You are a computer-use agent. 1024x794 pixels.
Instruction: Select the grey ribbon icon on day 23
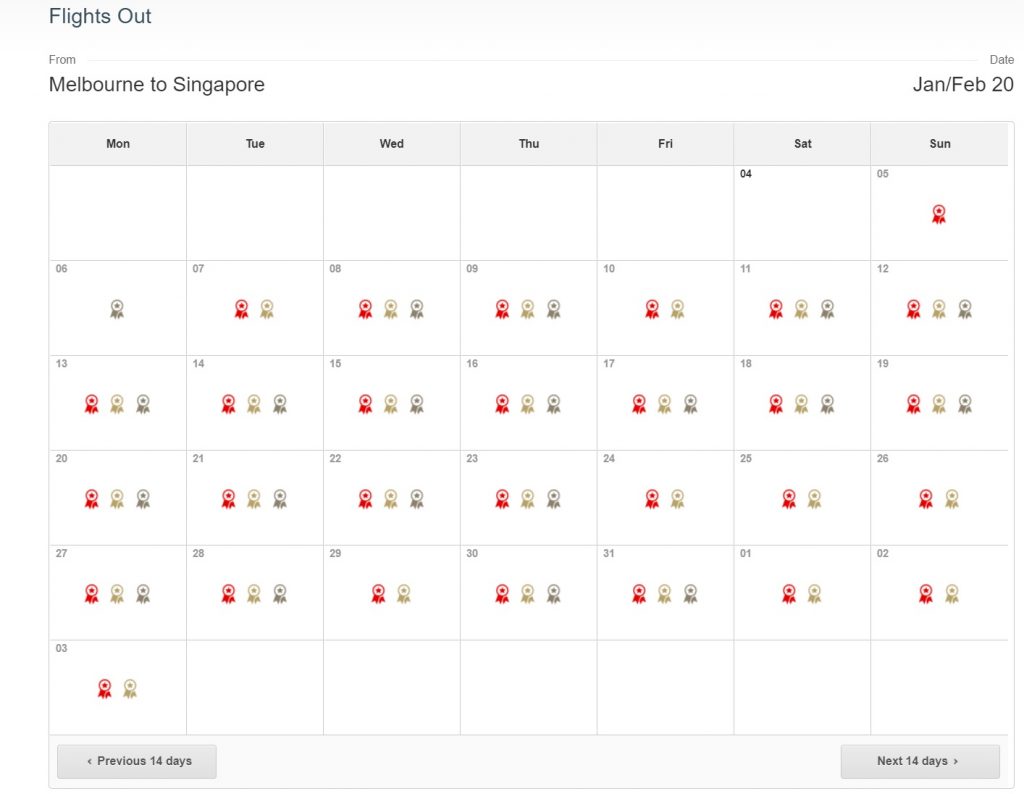554,499
